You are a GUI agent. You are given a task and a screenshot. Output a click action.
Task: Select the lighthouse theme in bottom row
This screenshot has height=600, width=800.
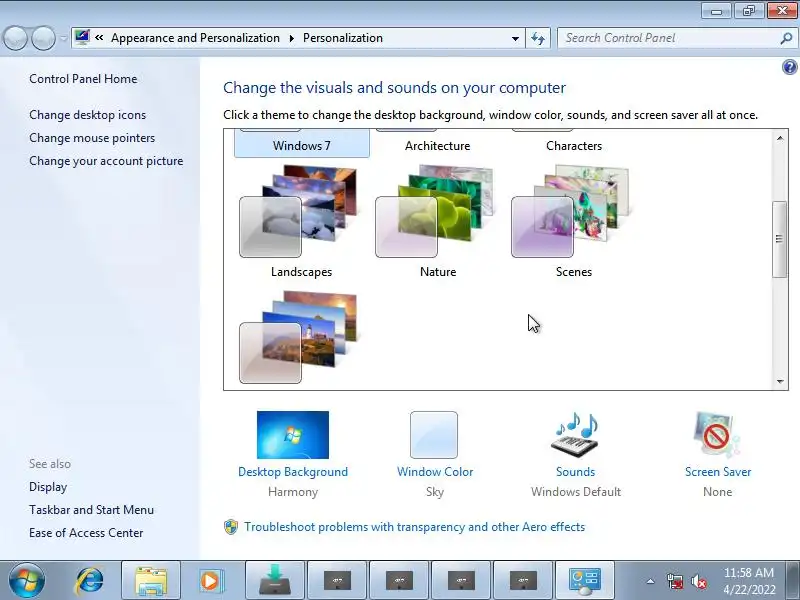coord(298,337)
